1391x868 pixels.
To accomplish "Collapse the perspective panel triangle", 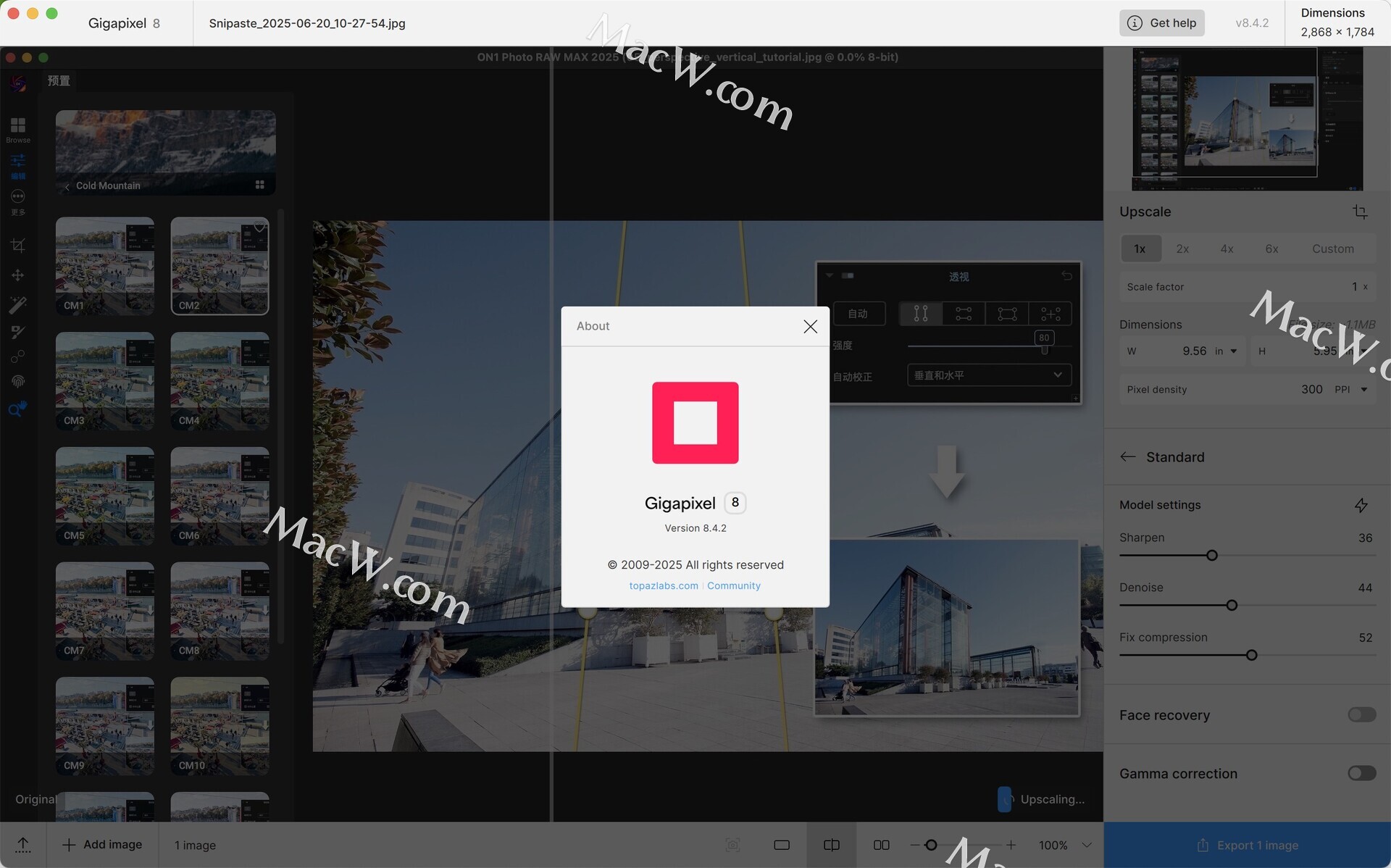I will (829, 276).
